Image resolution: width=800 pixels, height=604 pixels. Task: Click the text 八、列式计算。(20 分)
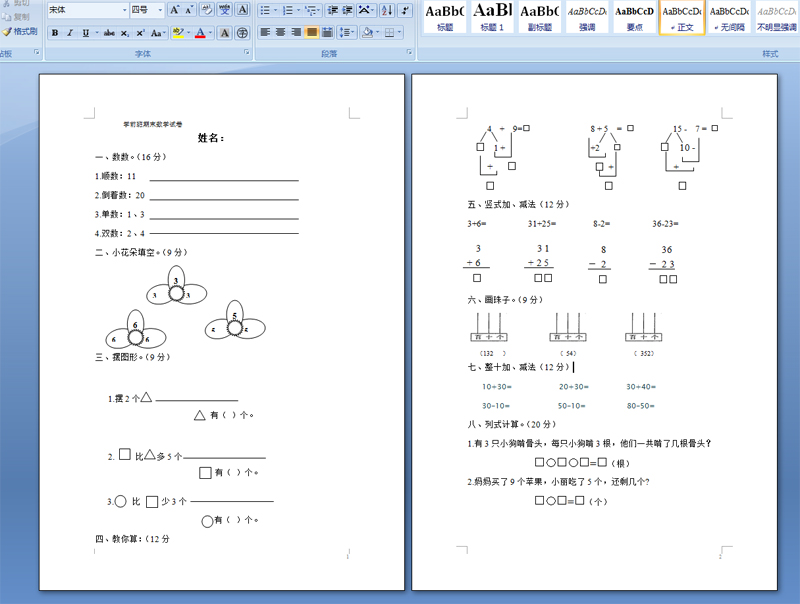click(512, 424)
